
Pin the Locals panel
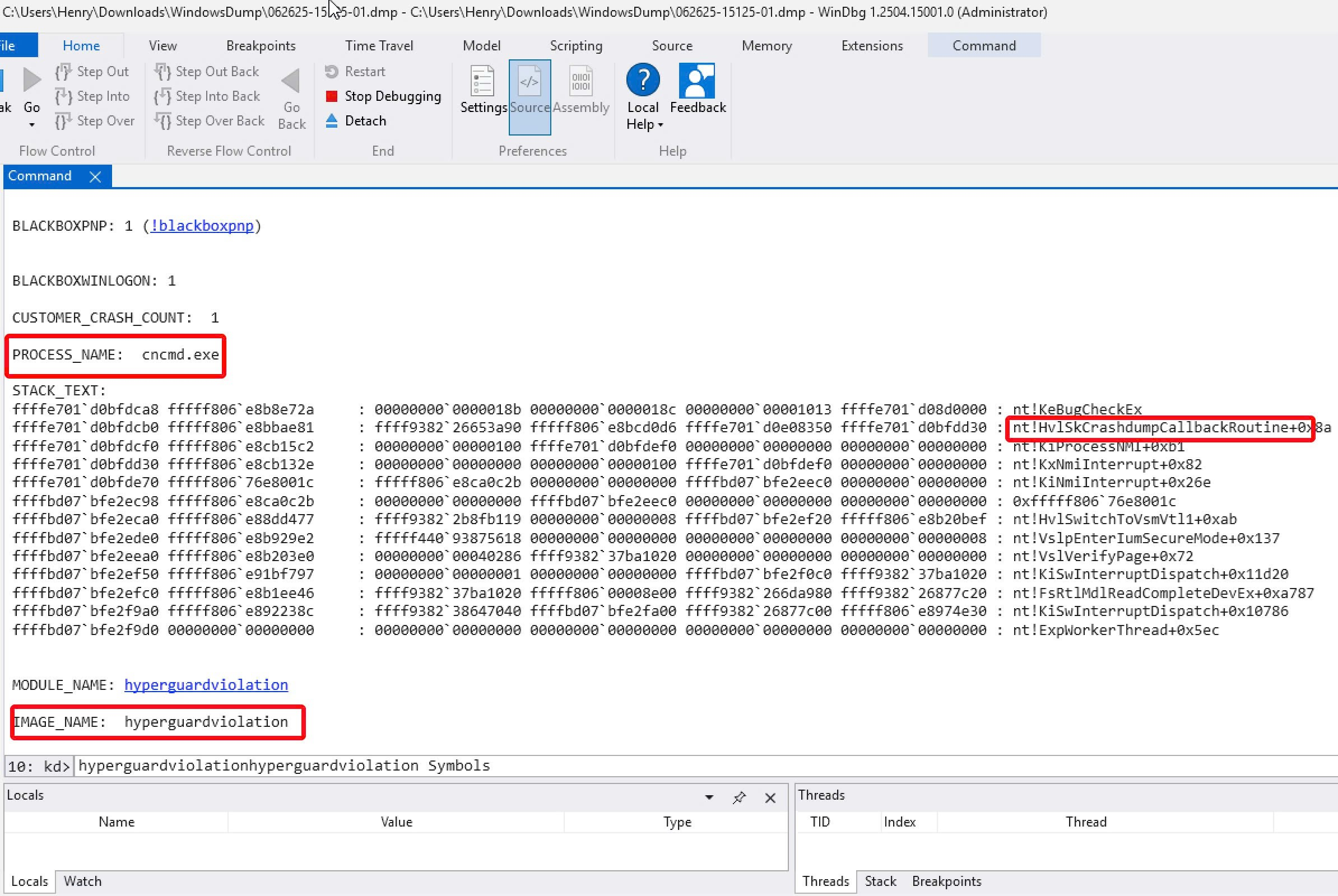click(x=740, y=796)
